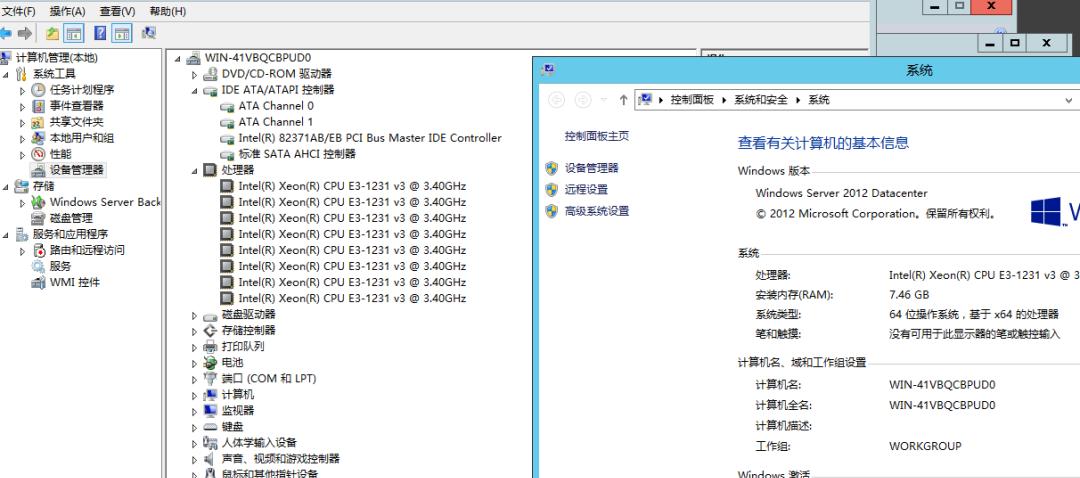Select 设备管理器 in the left tree
The width and height of the screenshot is (1080, 478).
(x=76, y=169)
